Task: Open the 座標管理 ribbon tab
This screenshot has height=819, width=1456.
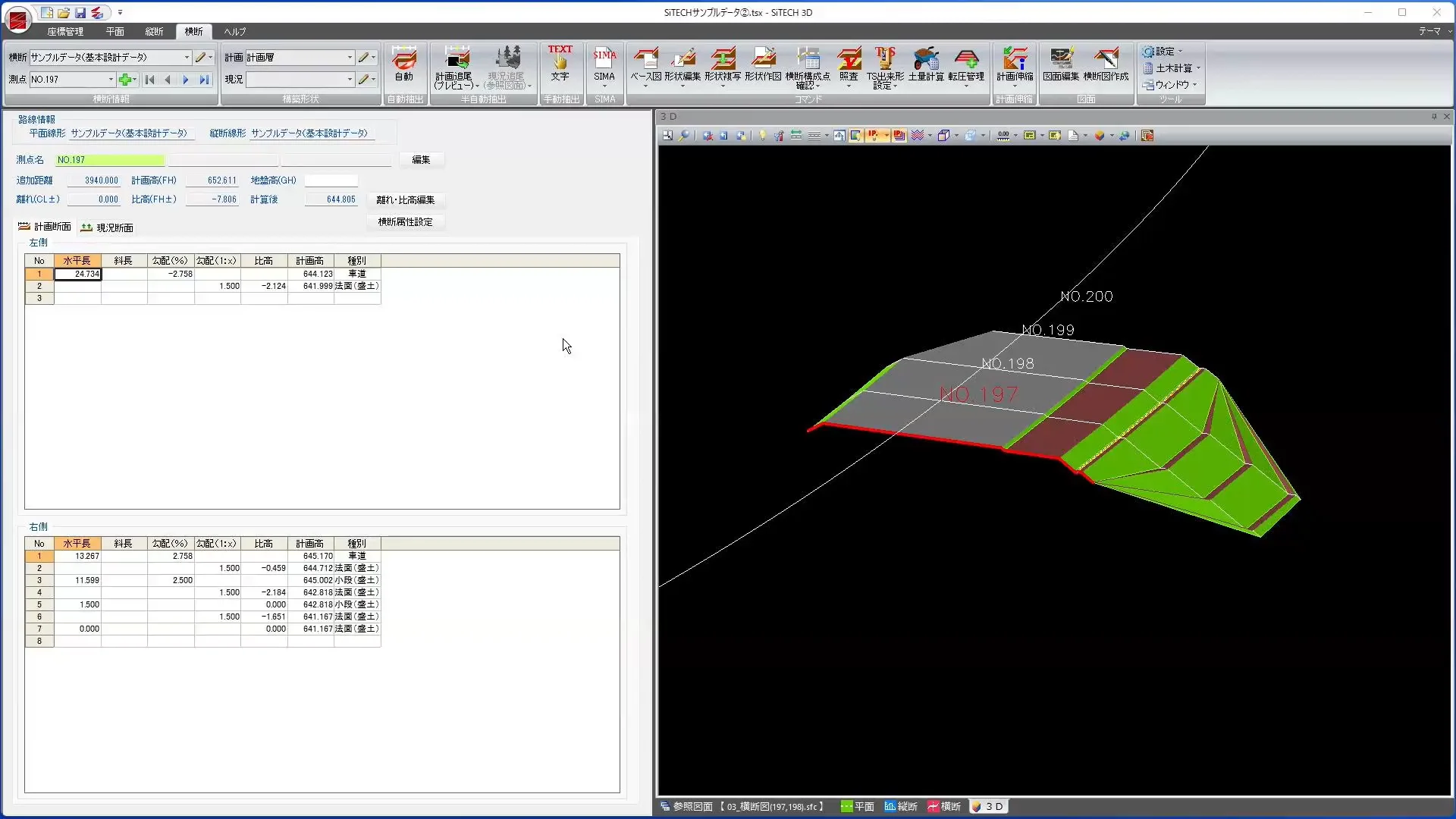Action: click(x=65, y=31)
